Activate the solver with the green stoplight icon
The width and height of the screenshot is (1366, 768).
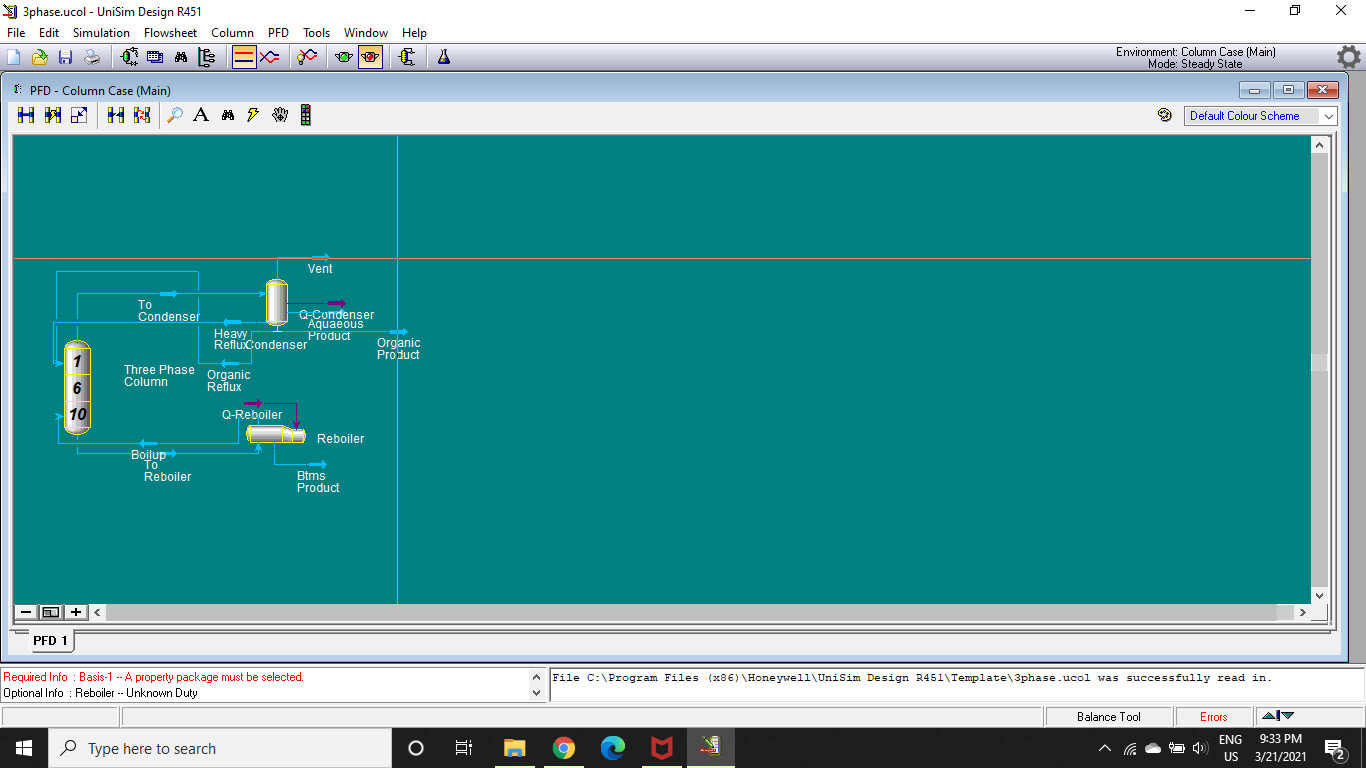tap(343, 57)
